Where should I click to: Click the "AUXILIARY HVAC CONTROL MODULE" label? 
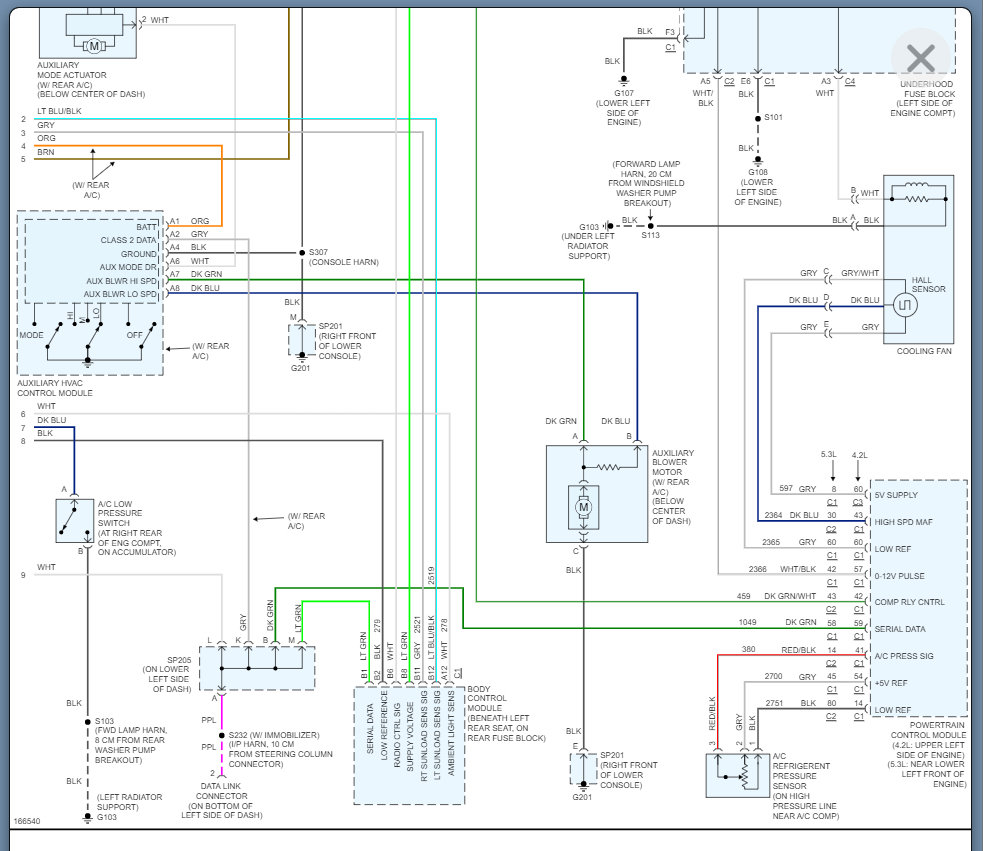pos(55,388)
